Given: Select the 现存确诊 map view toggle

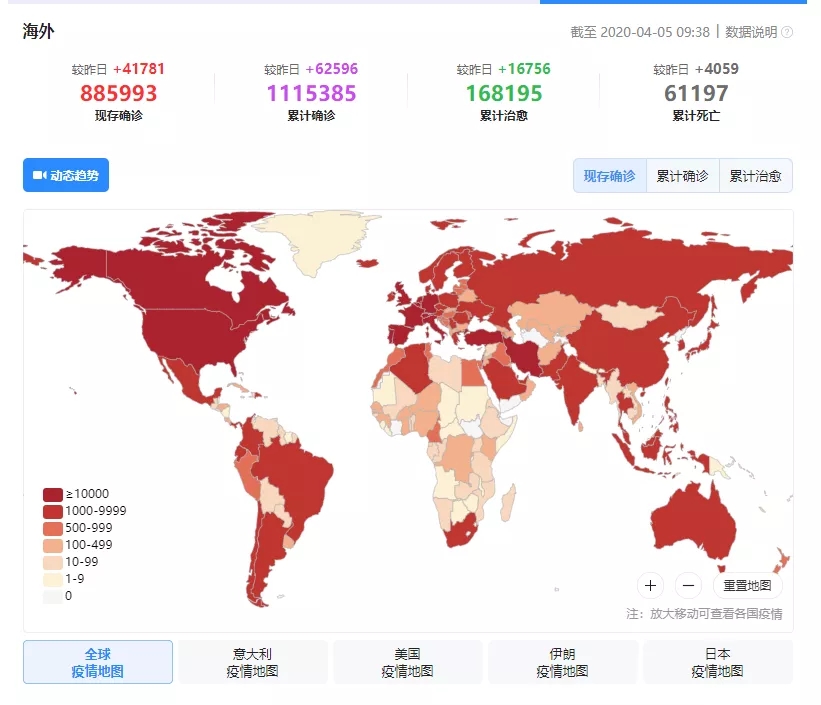Looking at the screenshot, I should (609, 176).
